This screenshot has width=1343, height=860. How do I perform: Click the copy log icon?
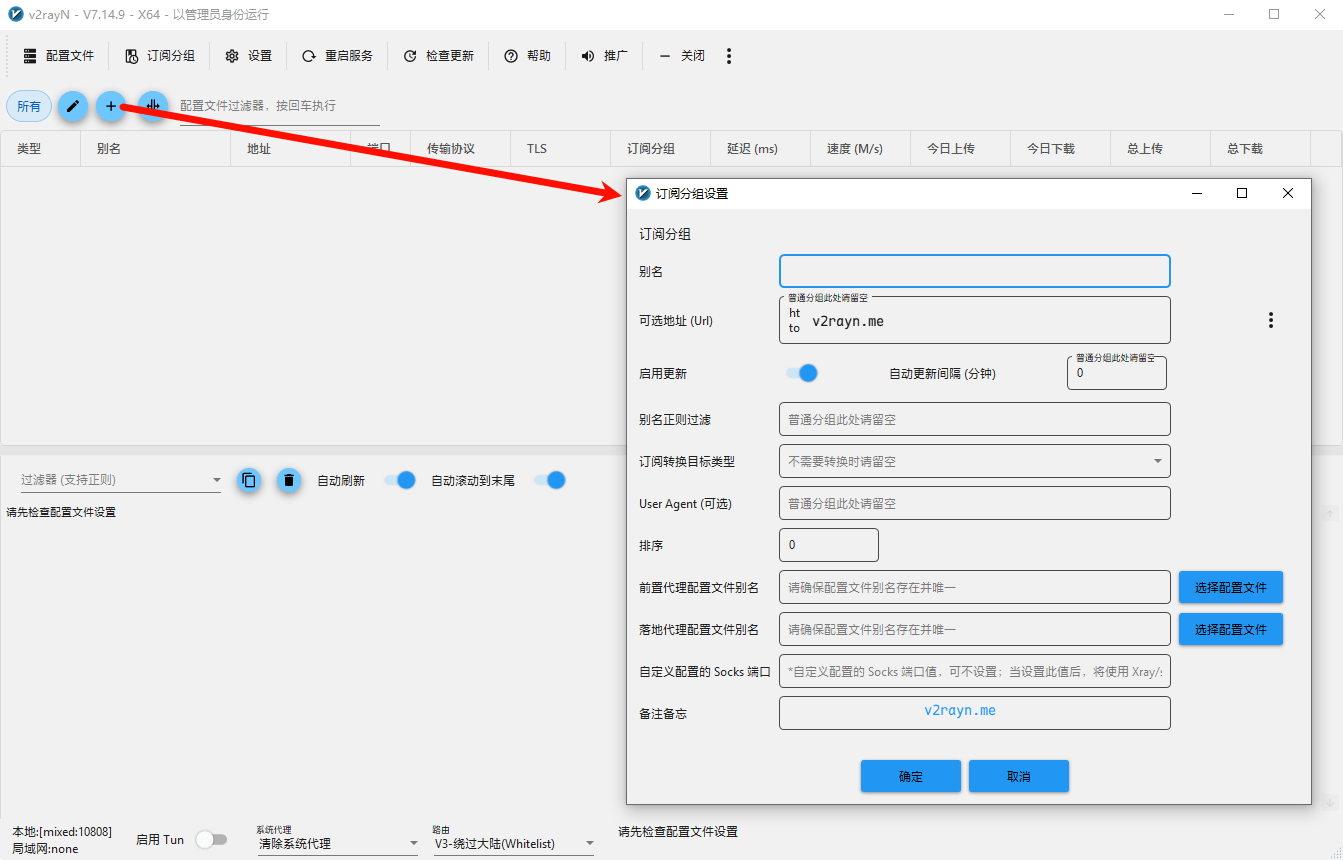(249, 480)
